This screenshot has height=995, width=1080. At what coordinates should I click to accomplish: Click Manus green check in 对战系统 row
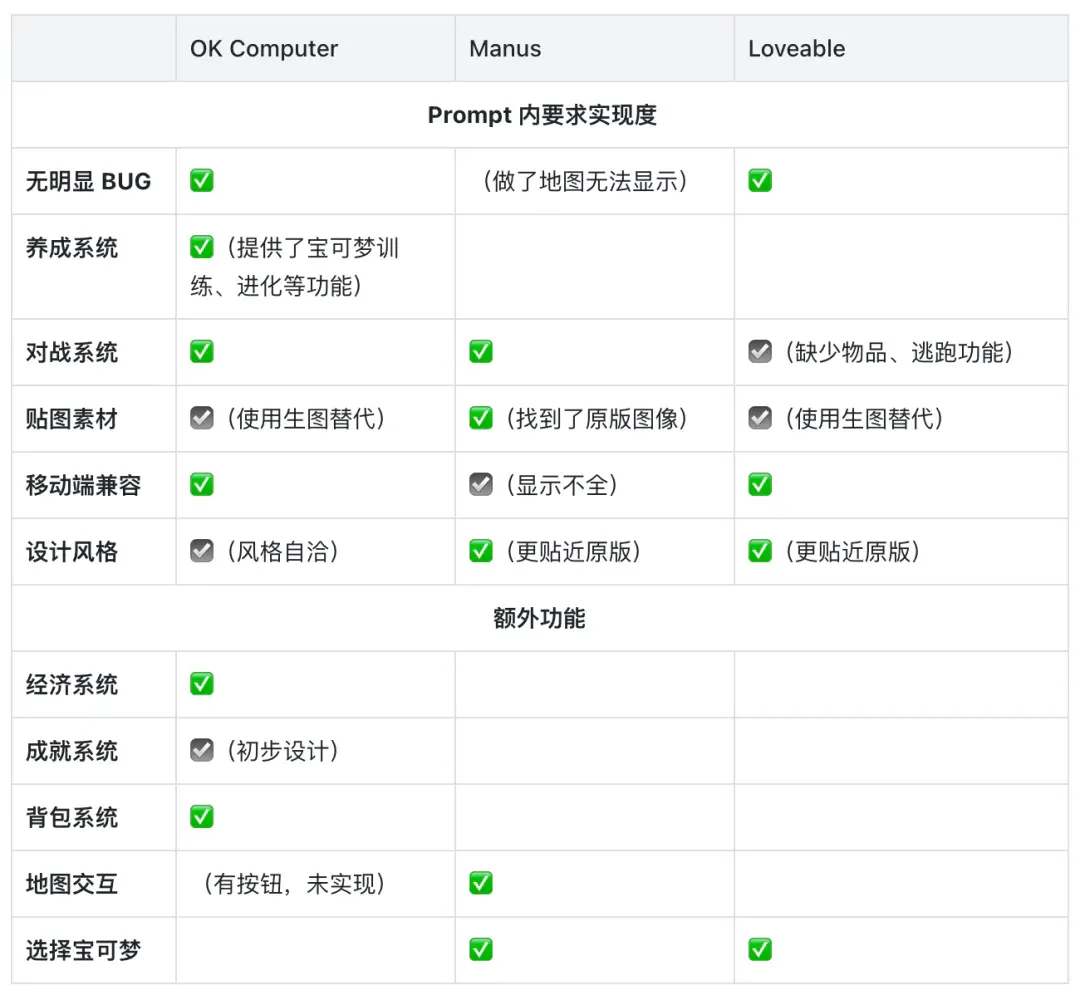(x=481, y=351)
